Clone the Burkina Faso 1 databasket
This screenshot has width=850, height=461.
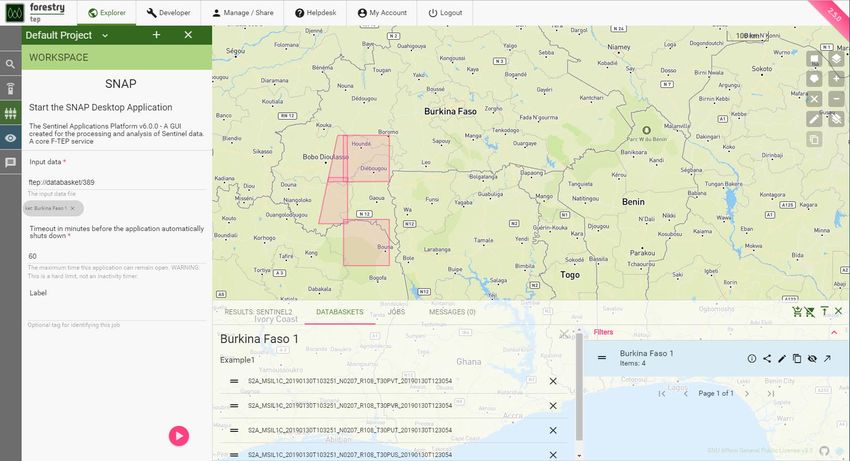tap(797, 358)
